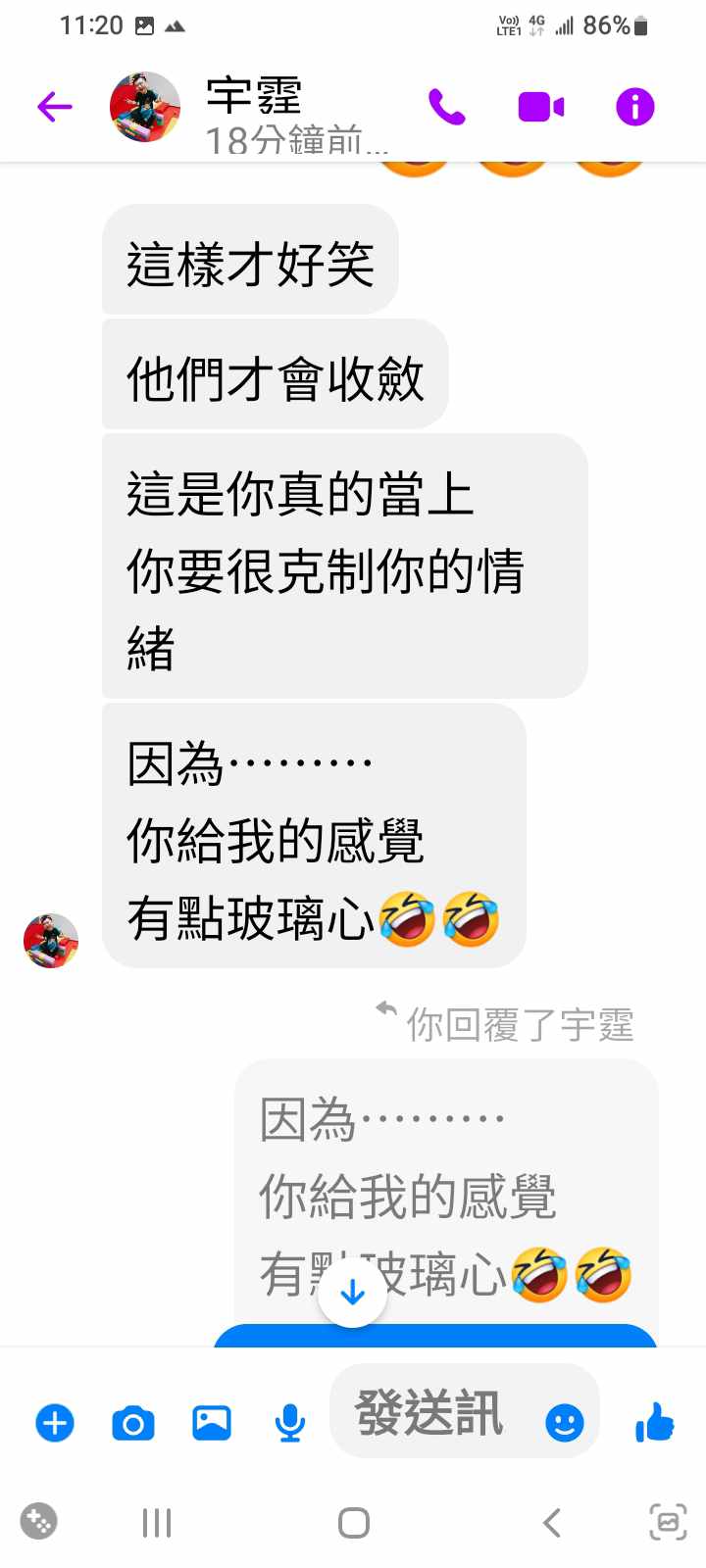Open emoji picker smiley in message field
Image resolution: width=706 pixels, height=1568 pixels.
[565, 1422]
